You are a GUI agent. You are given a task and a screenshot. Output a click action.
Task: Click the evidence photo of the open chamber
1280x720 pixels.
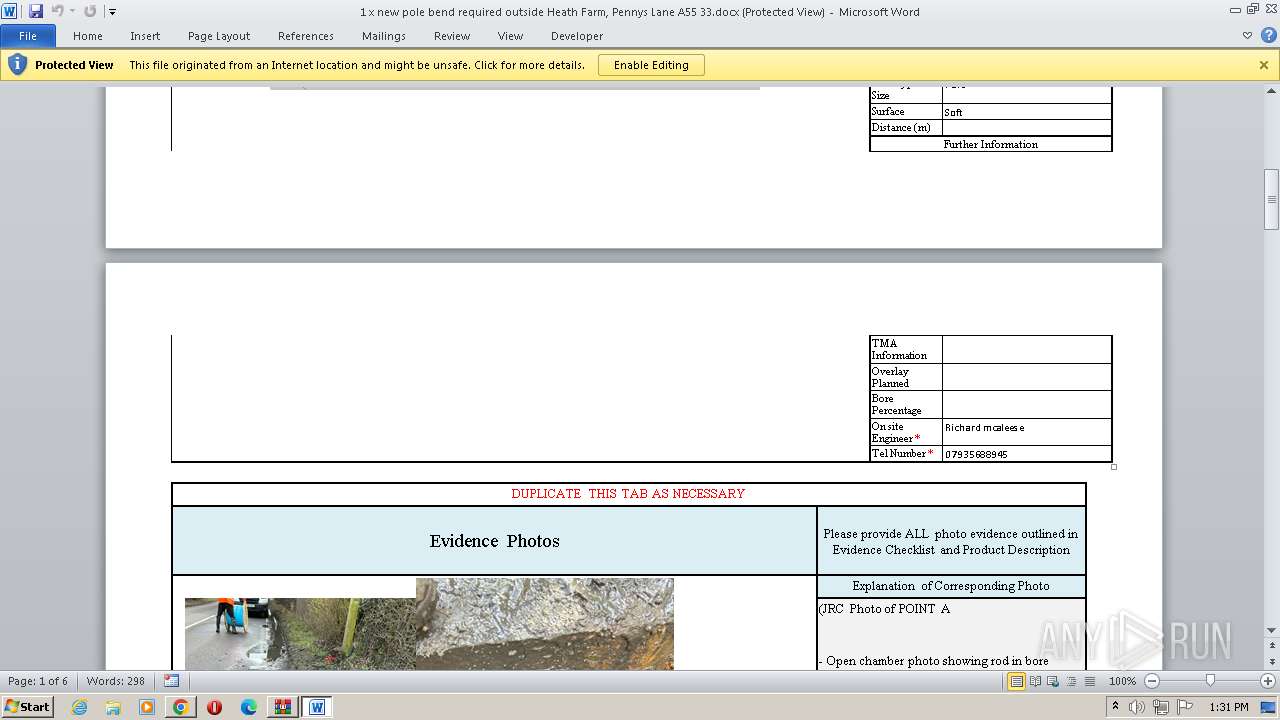tap(545, 624)
